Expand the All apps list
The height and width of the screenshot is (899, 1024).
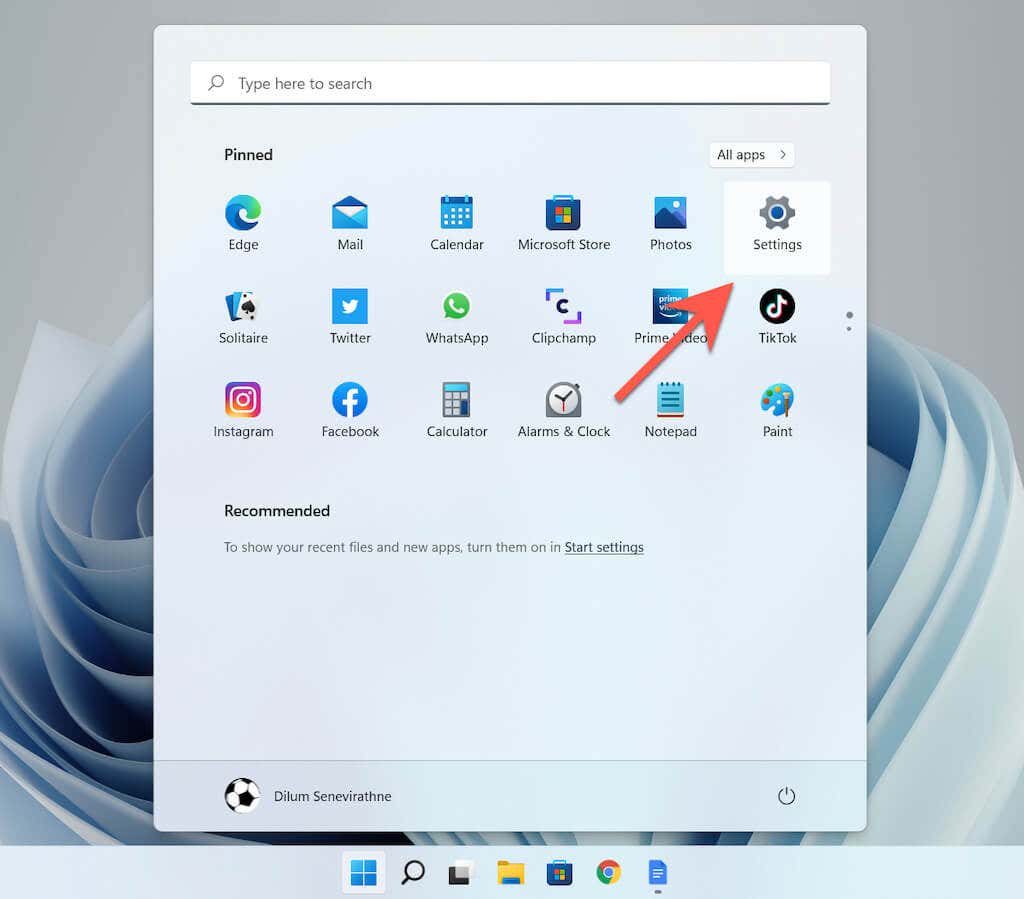pyautogui.click(x=751, y=155)
